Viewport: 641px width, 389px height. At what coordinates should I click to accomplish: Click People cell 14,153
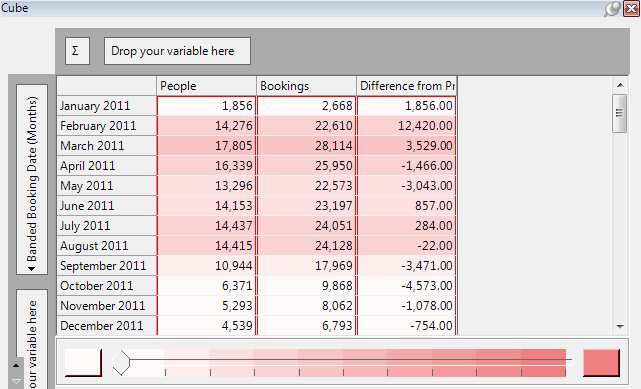pos(206,206)
